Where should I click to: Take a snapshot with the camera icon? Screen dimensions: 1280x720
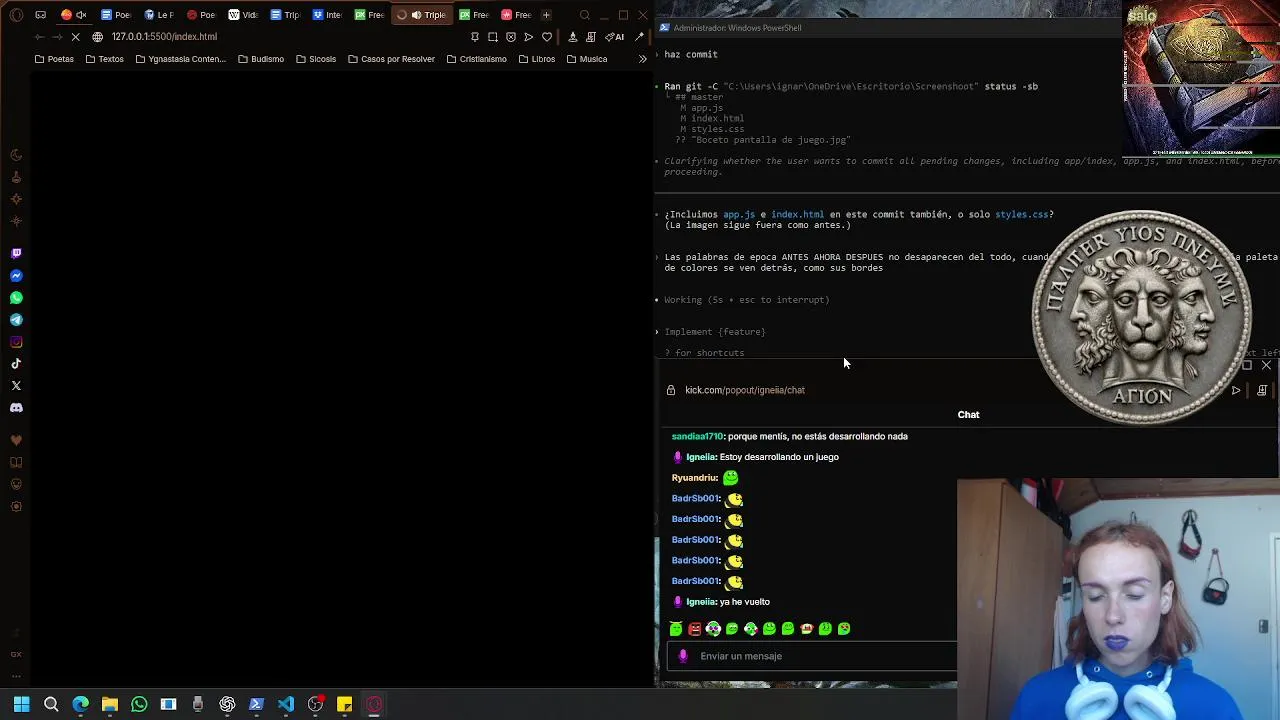tap(493, 37)
